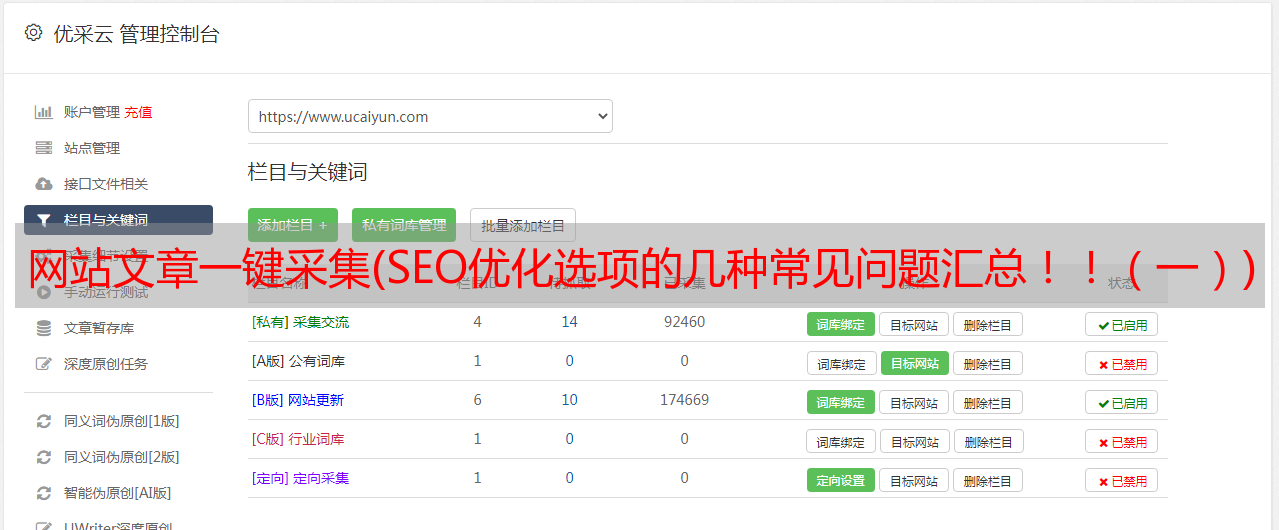Click the [C版] 行业词库 column name

(x=298, y=439)
